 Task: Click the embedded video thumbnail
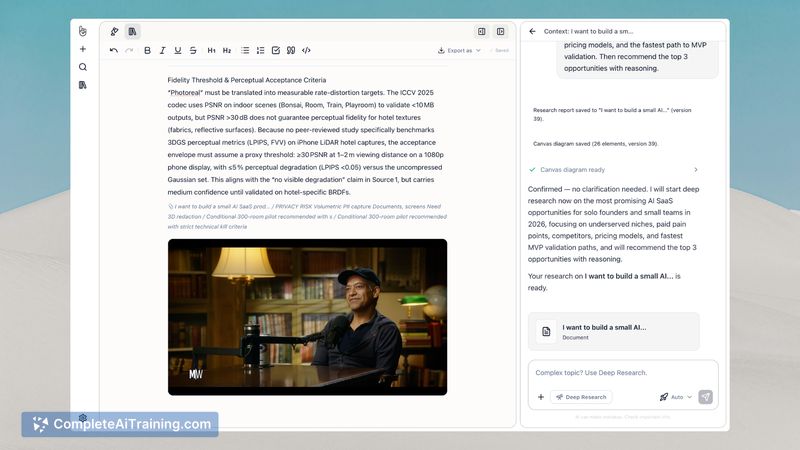tap(308, 317)
